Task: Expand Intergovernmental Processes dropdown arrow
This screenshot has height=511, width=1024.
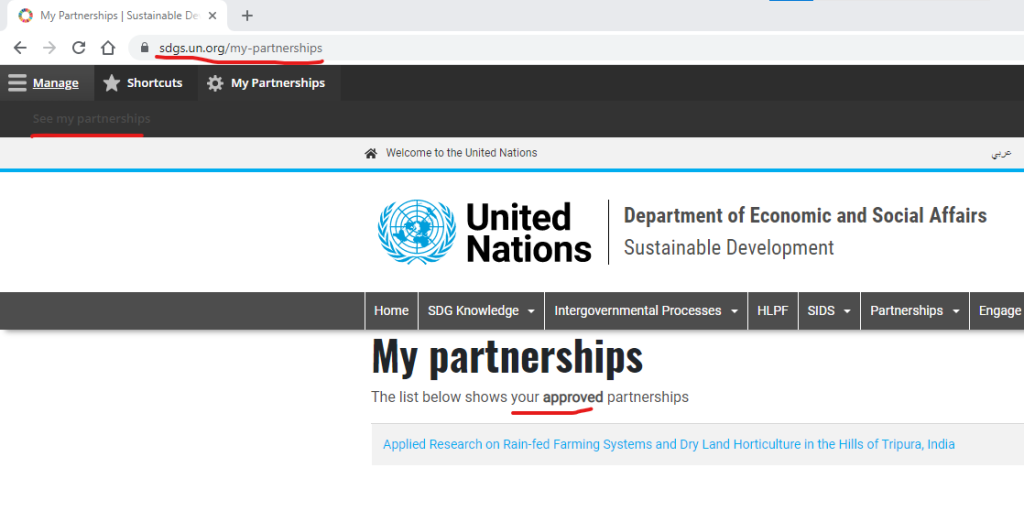Action: pyautogui.click(x=734, y=312)
